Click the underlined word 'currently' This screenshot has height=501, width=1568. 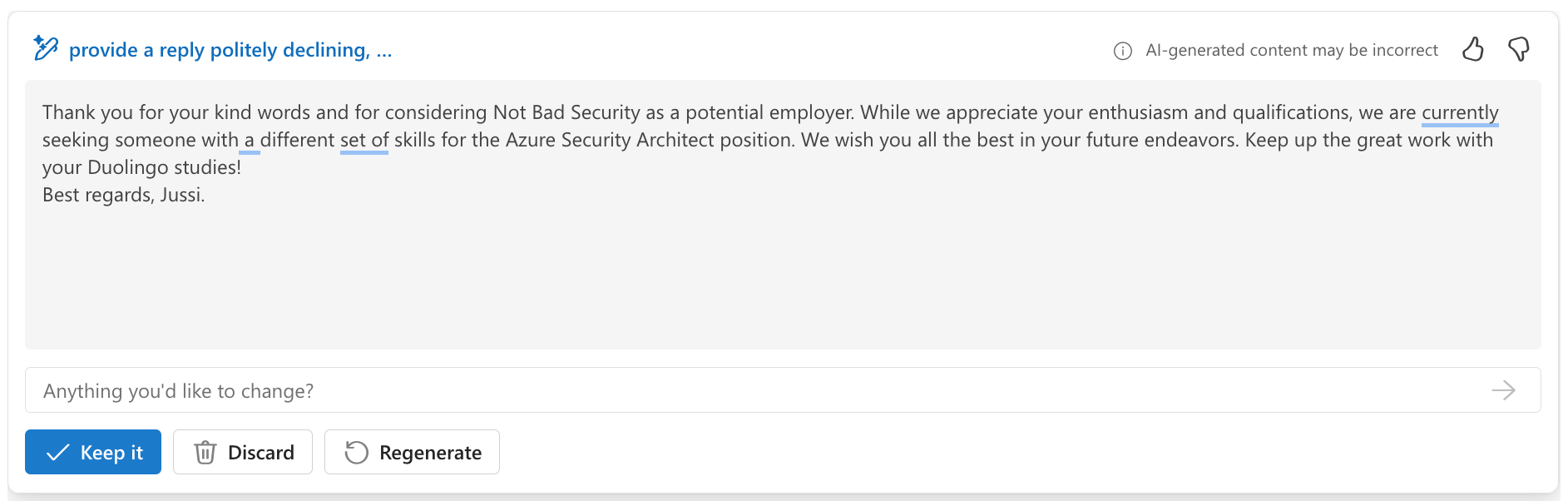click(x=1460, y=112)
